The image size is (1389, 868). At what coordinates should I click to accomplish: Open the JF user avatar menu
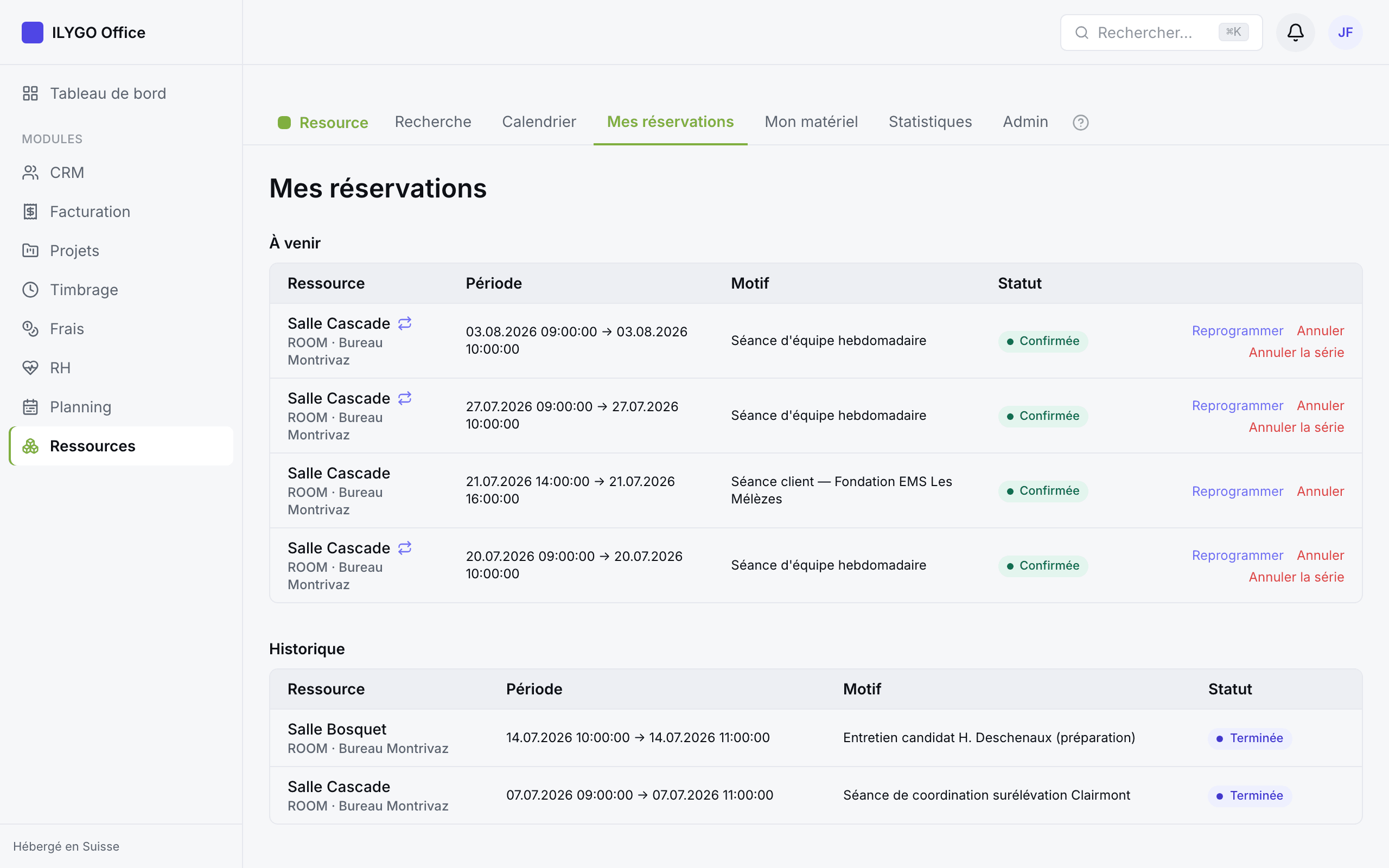click(1345, 33)
